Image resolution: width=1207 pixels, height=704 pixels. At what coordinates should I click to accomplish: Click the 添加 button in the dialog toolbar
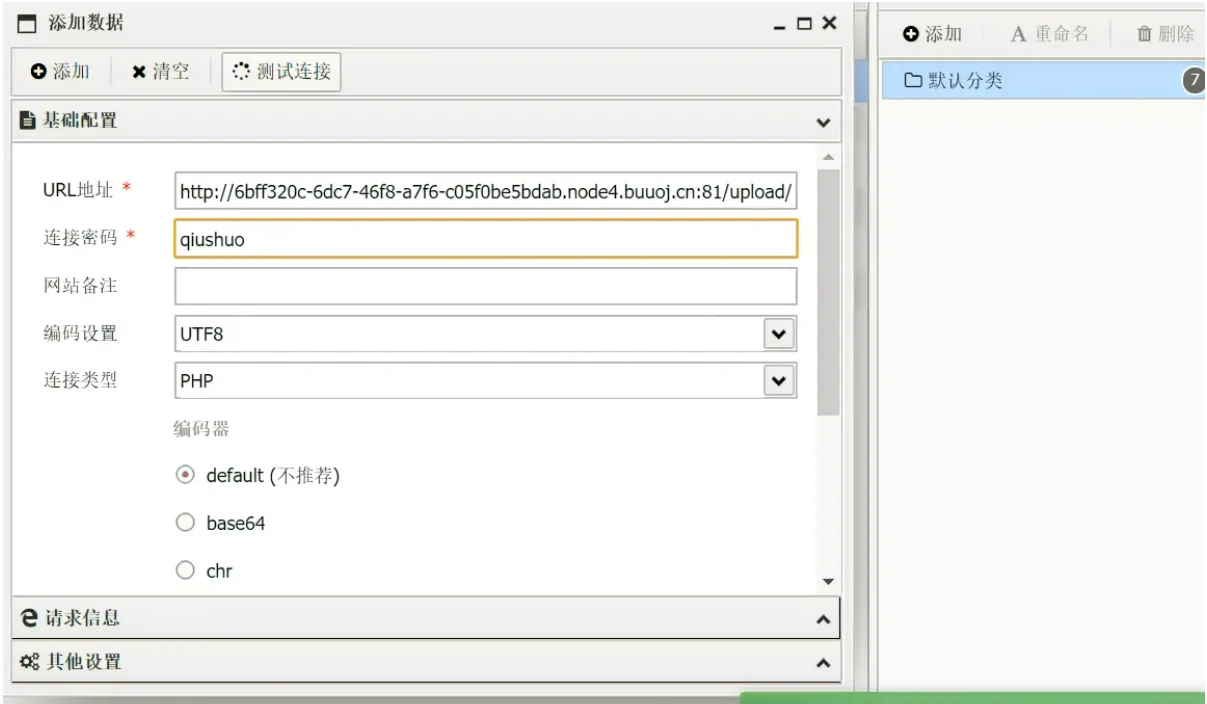[x=60, y=72]
